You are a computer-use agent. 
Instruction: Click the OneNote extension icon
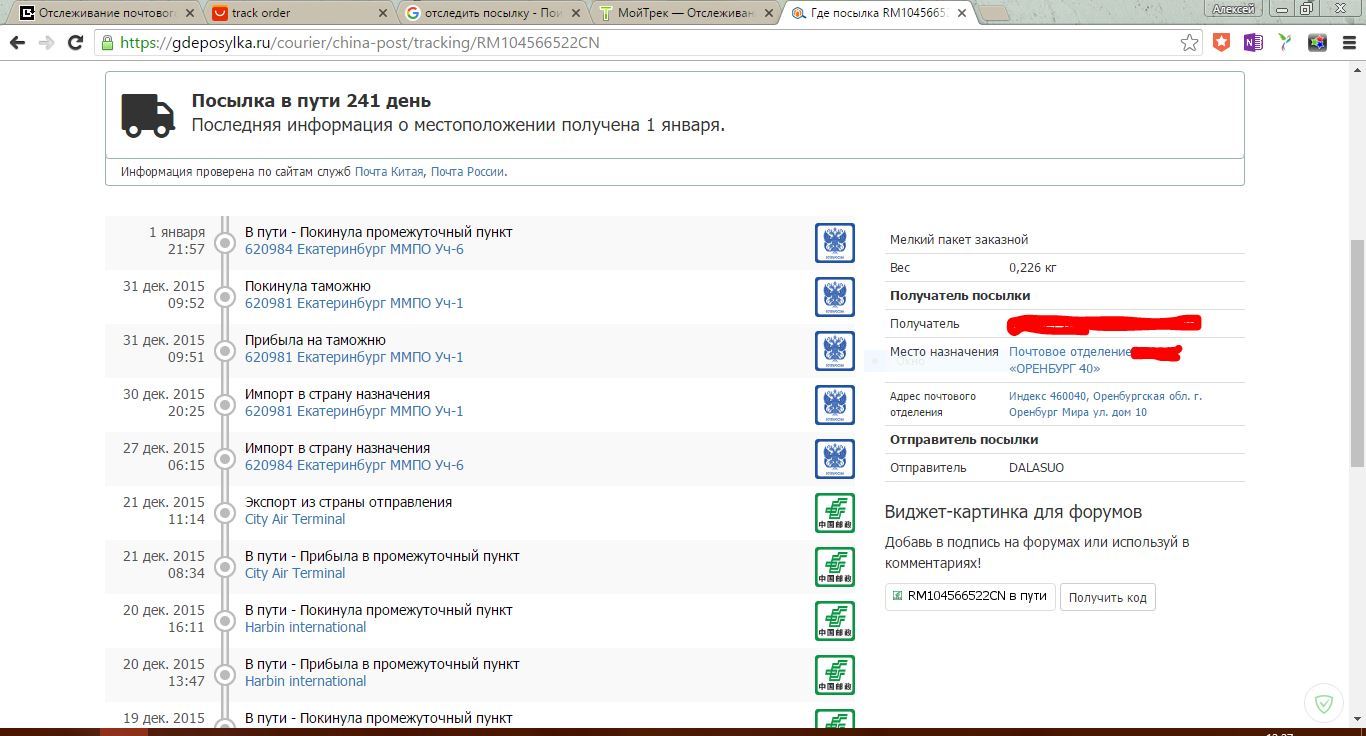point(1253,43)
